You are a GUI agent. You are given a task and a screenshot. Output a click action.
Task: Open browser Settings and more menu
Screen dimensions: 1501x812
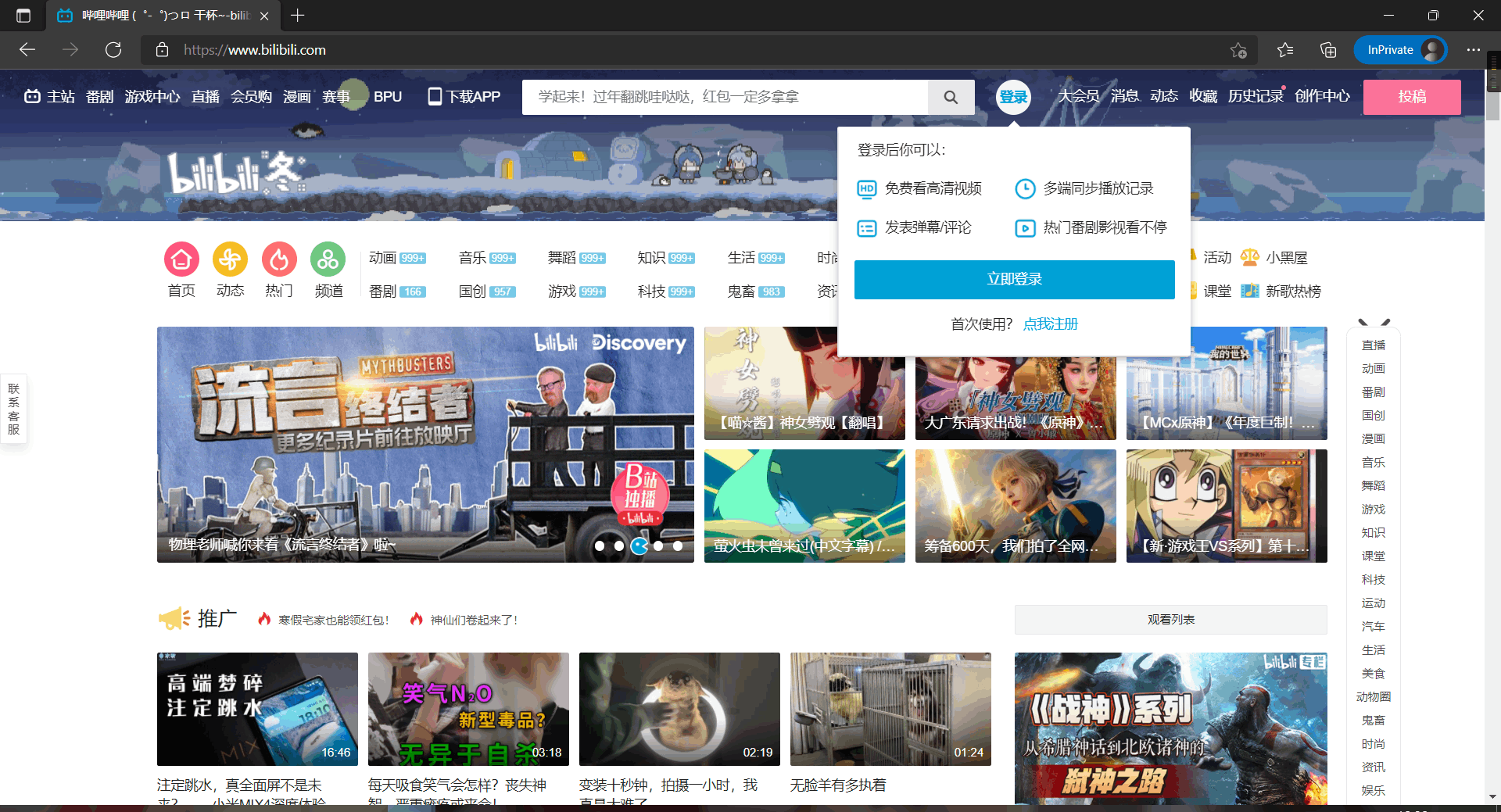[1474, 50]
